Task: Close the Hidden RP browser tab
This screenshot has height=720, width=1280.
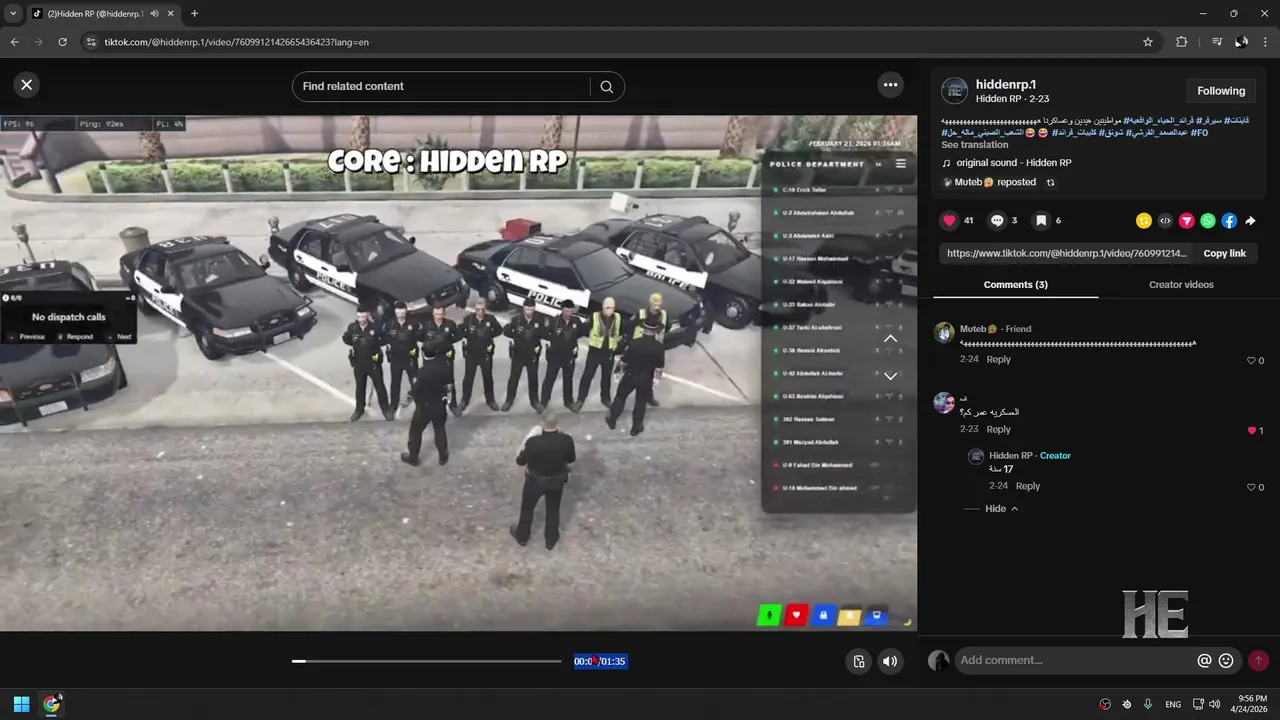Action: 171,13
